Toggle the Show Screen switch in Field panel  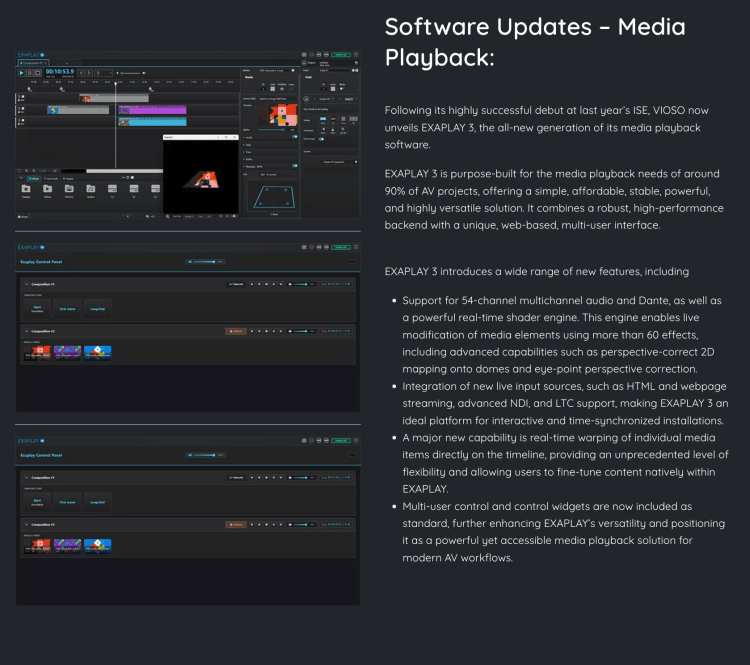(322, 139)
